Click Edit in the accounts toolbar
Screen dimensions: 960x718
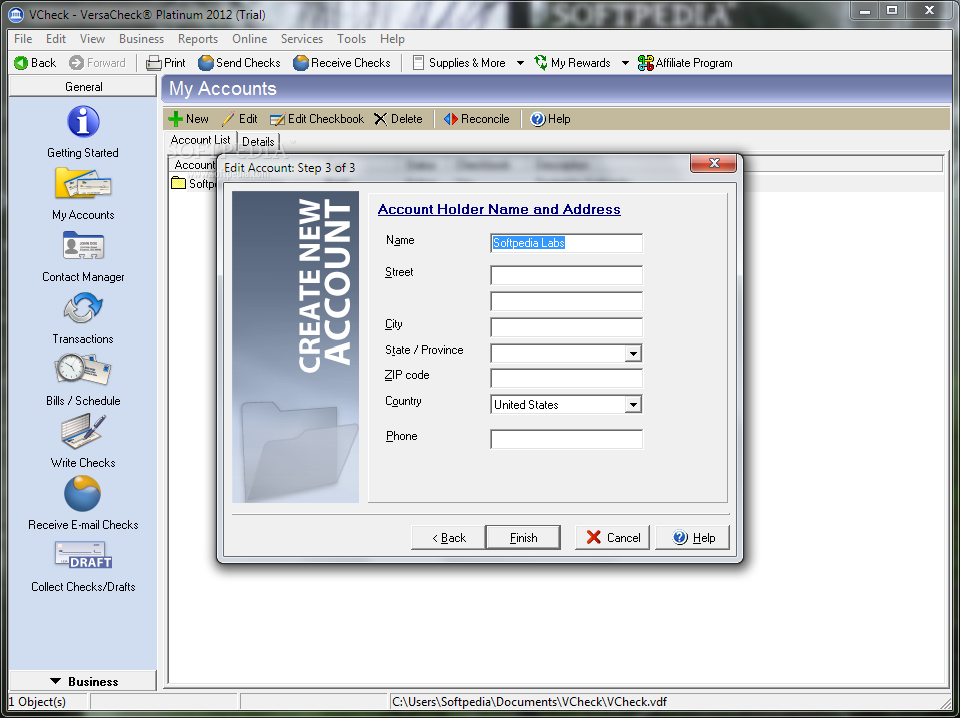point(239,119)
